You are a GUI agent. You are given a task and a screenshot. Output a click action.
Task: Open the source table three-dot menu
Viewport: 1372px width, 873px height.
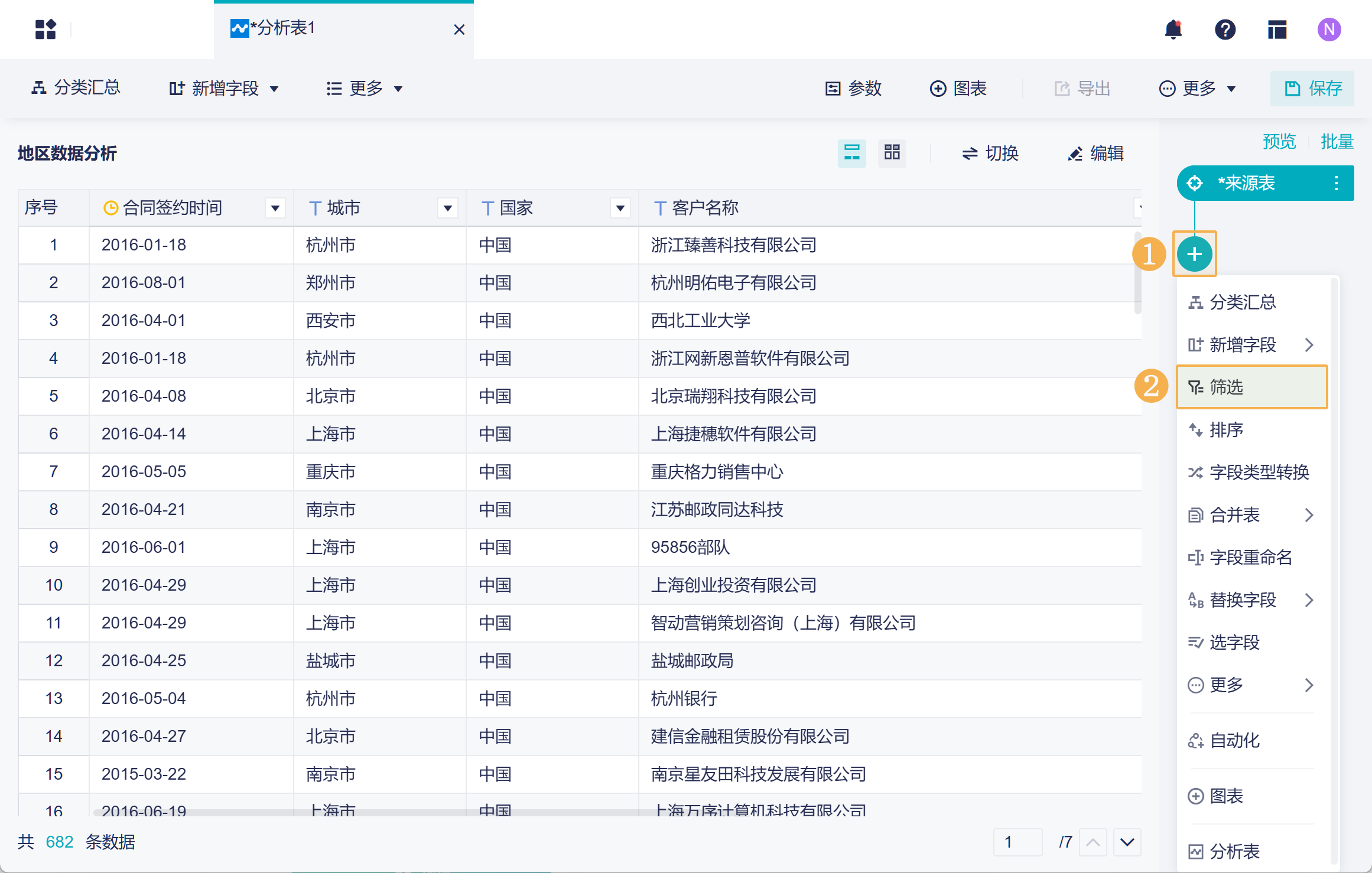pos(1336,183)
